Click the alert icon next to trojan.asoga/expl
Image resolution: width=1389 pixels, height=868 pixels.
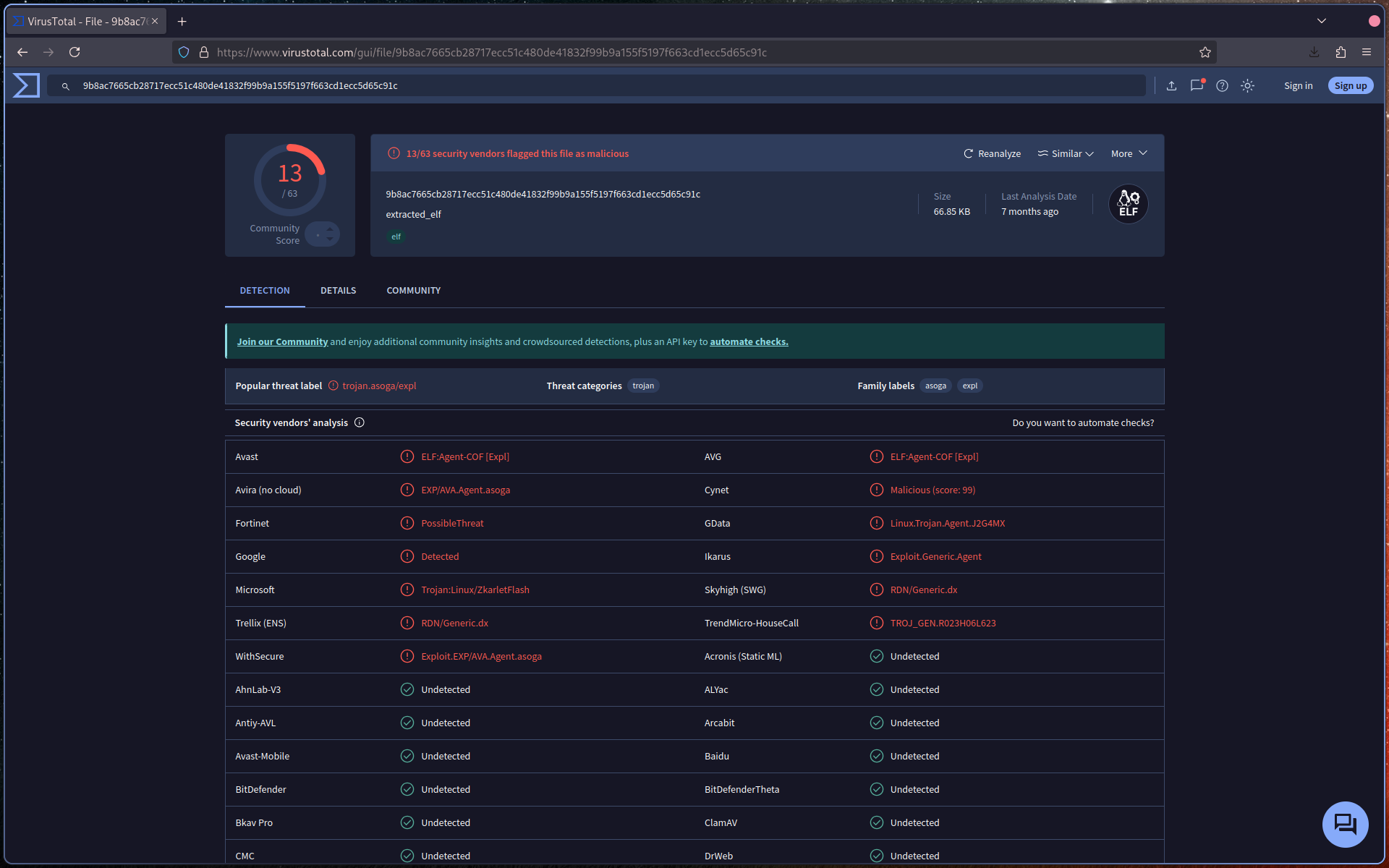tap(334, 386)
